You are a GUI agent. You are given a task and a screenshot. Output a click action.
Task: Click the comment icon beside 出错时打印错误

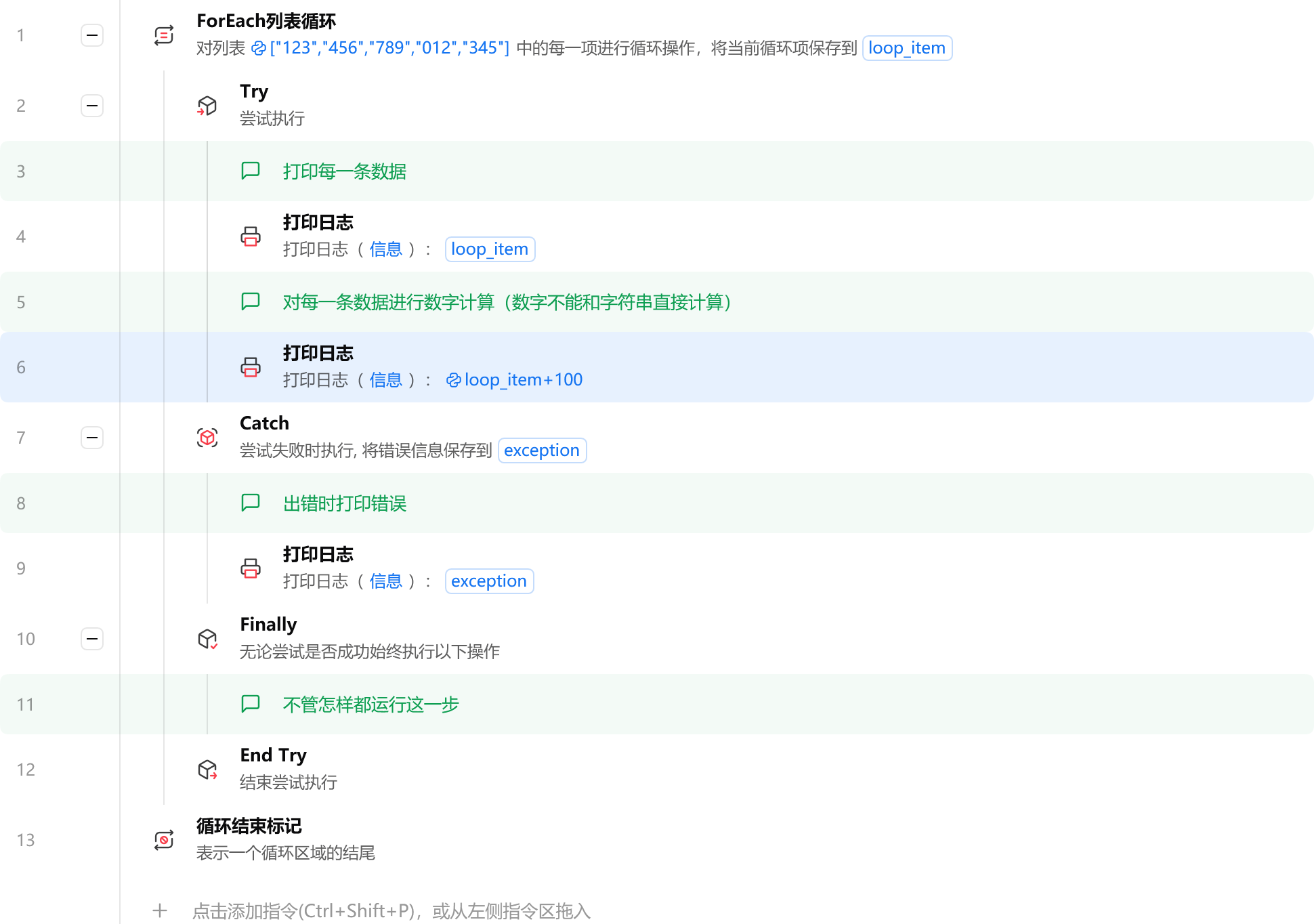251,503
